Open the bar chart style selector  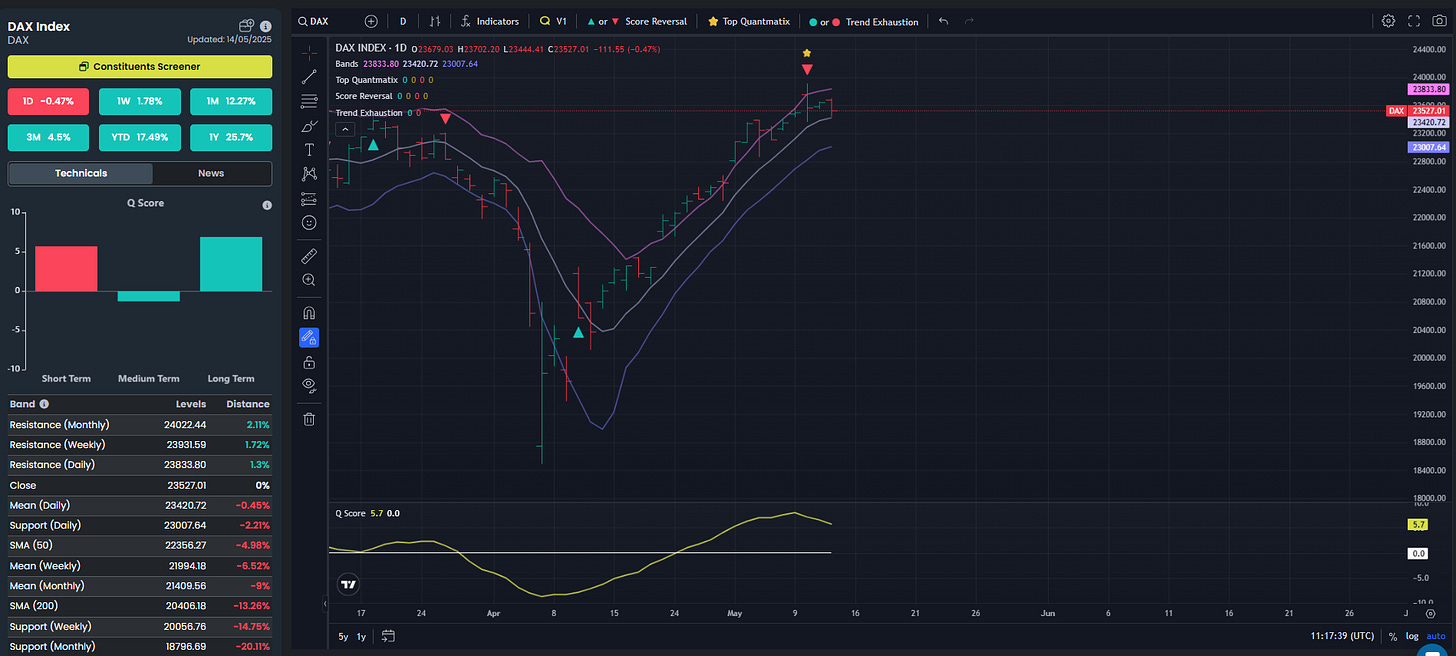(x=435, y=21)
